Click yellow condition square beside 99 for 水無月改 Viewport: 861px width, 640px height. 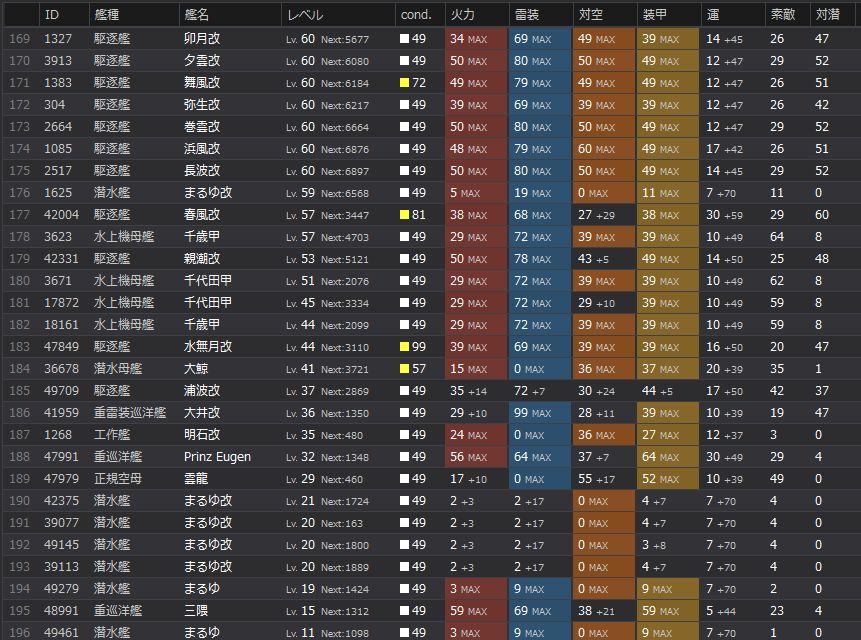point(405,347)
